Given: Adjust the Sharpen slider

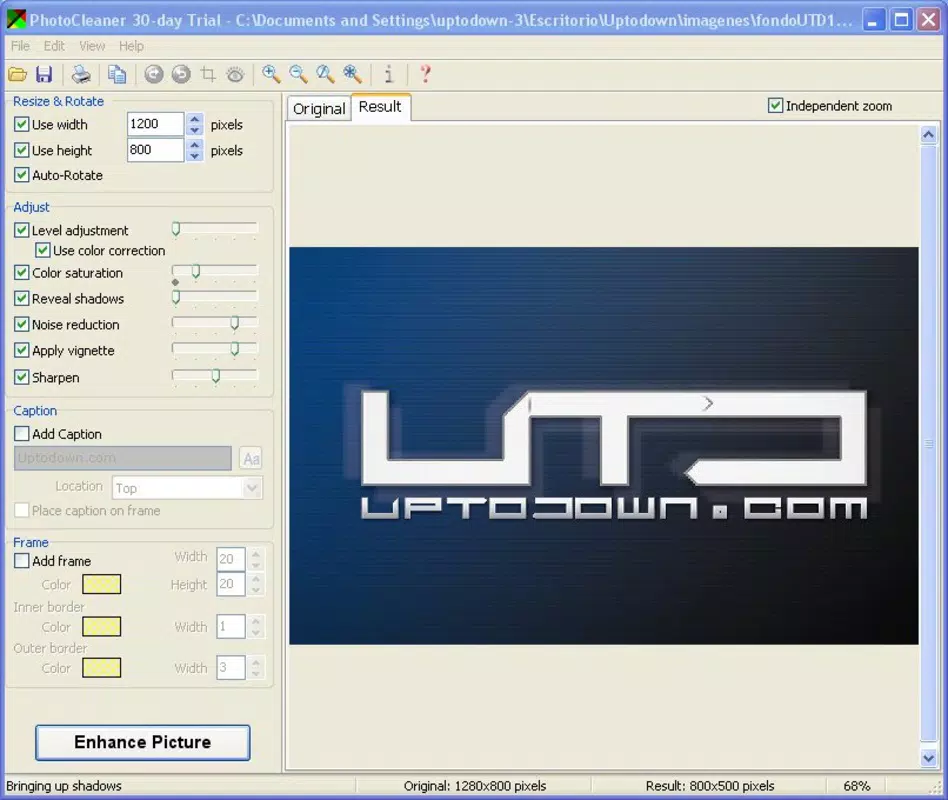Looking at the screenshot, I should [215, 376].
